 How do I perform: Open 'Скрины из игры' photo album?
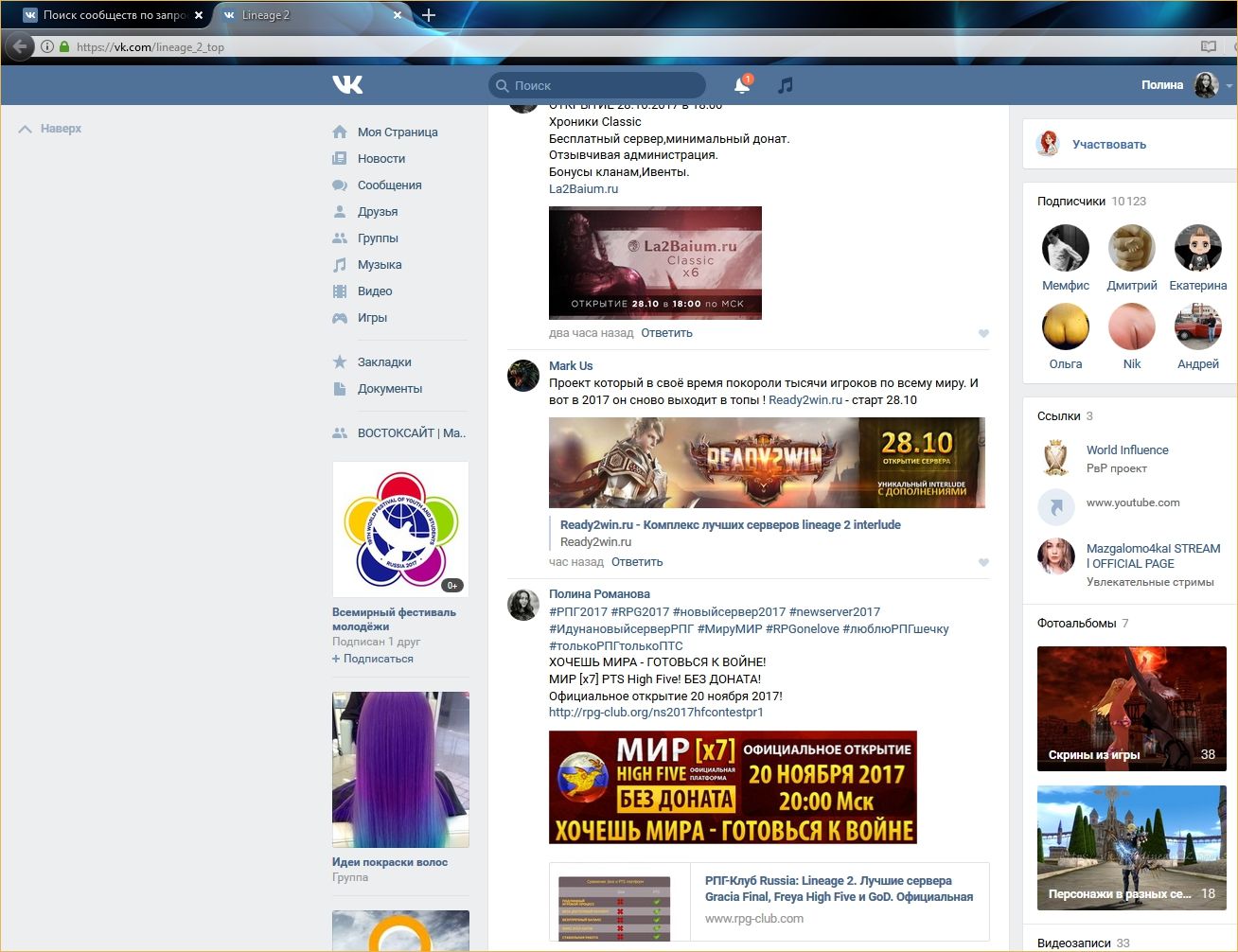pos(1132,709)
